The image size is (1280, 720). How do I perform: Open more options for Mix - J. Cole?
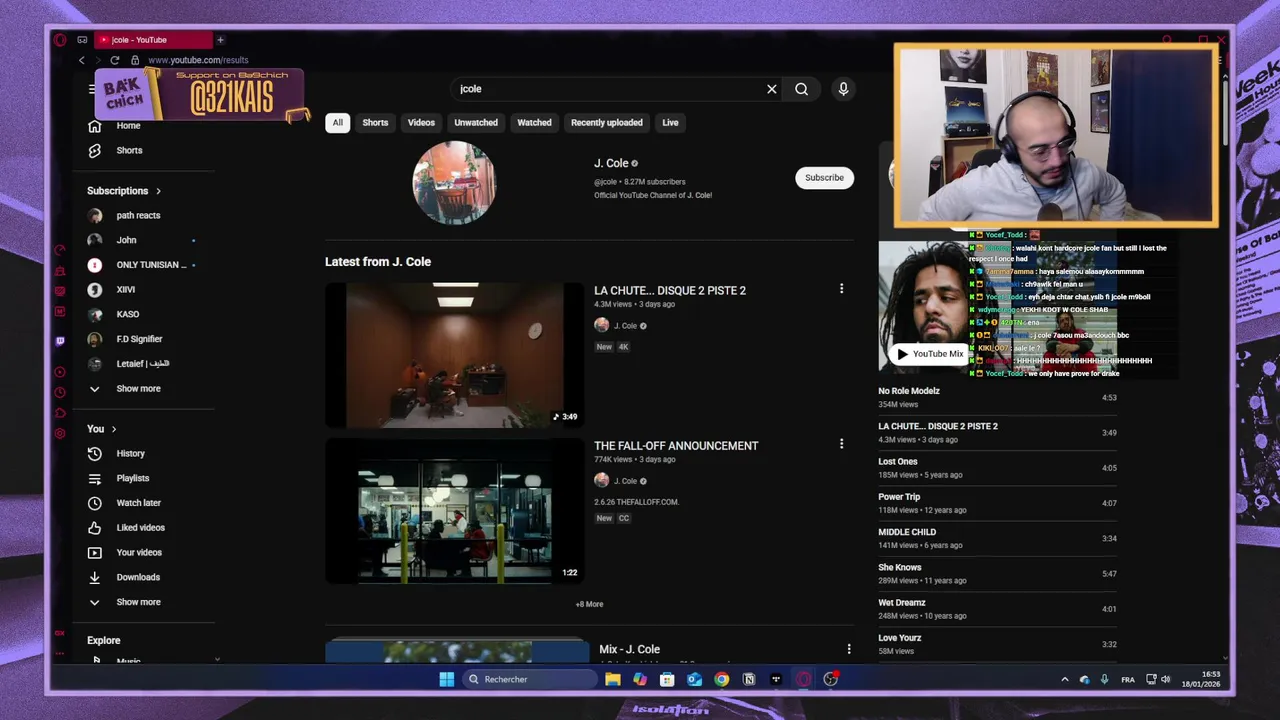(x=849, y=649)
